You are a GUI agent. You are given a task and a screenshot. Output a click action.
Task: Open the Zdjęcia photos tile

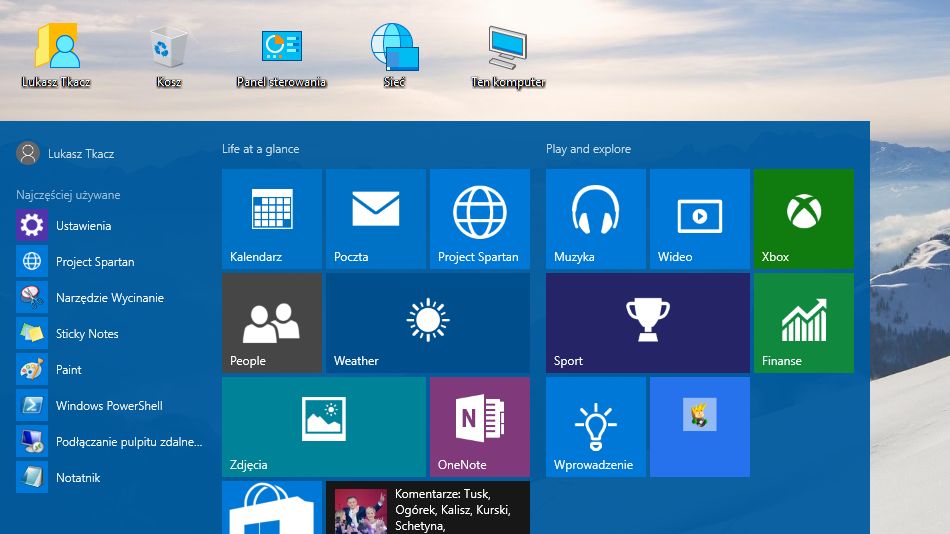(324, 427)
